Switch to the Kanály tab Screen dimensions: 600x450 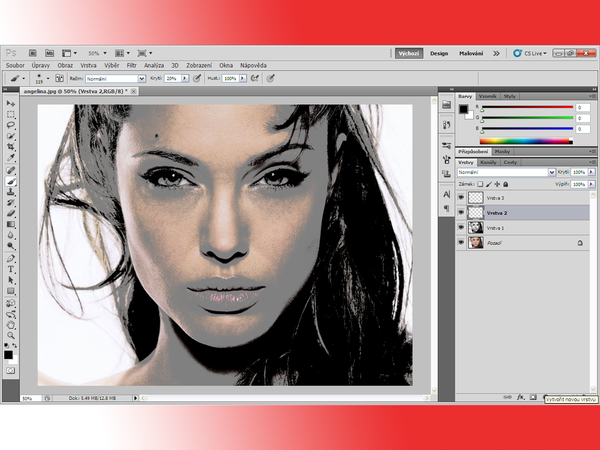(489, 161)
